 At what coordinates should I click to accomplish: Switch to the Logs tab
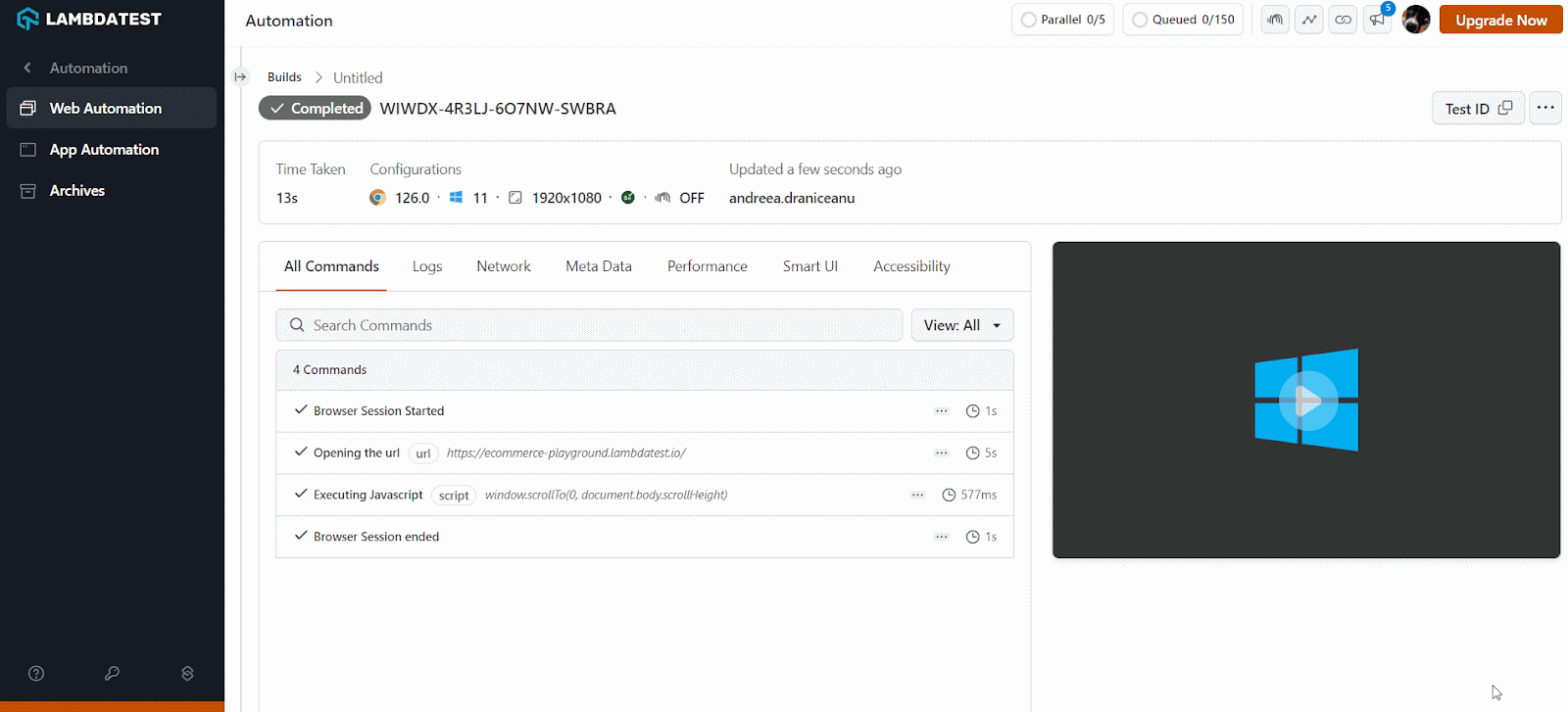[427, 266]
